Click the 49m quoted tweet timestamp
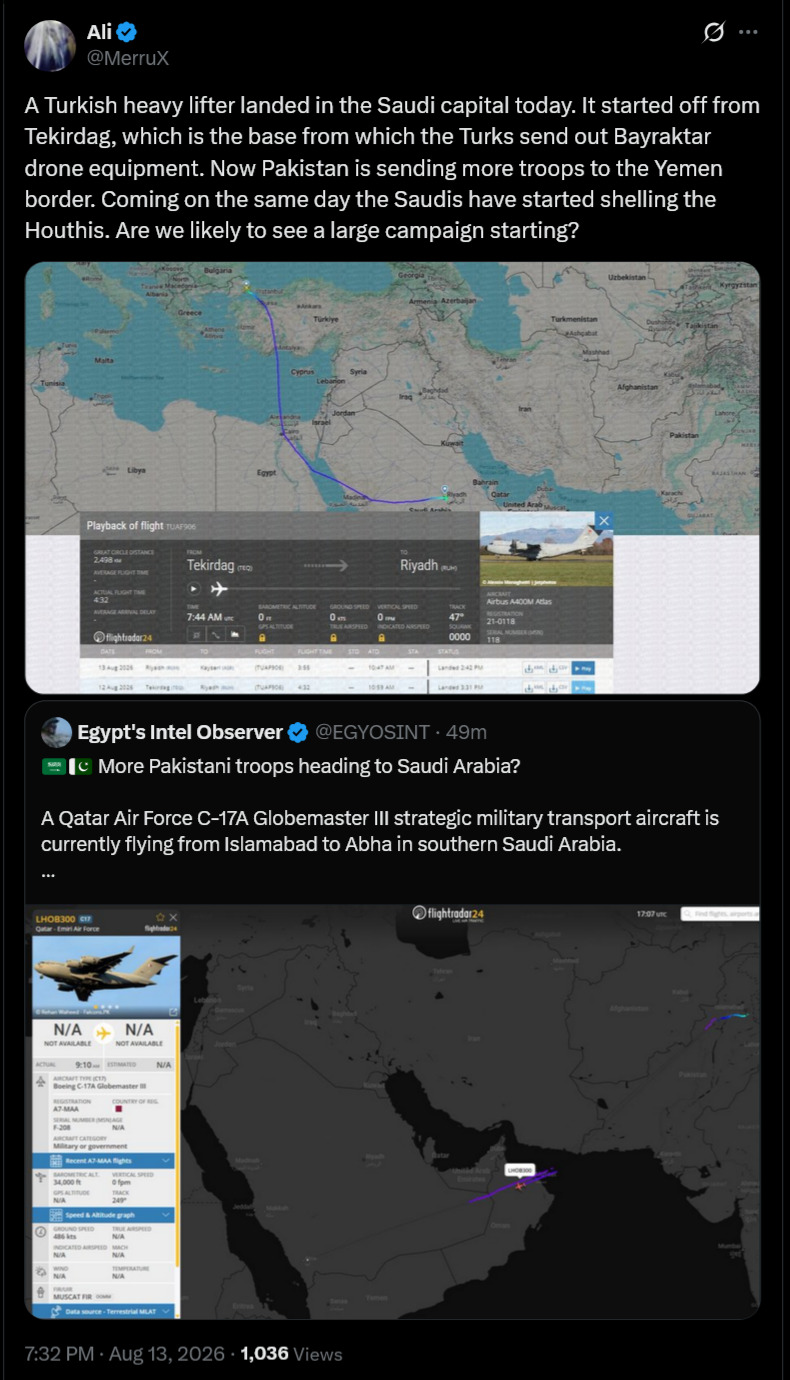 [467, 733]
